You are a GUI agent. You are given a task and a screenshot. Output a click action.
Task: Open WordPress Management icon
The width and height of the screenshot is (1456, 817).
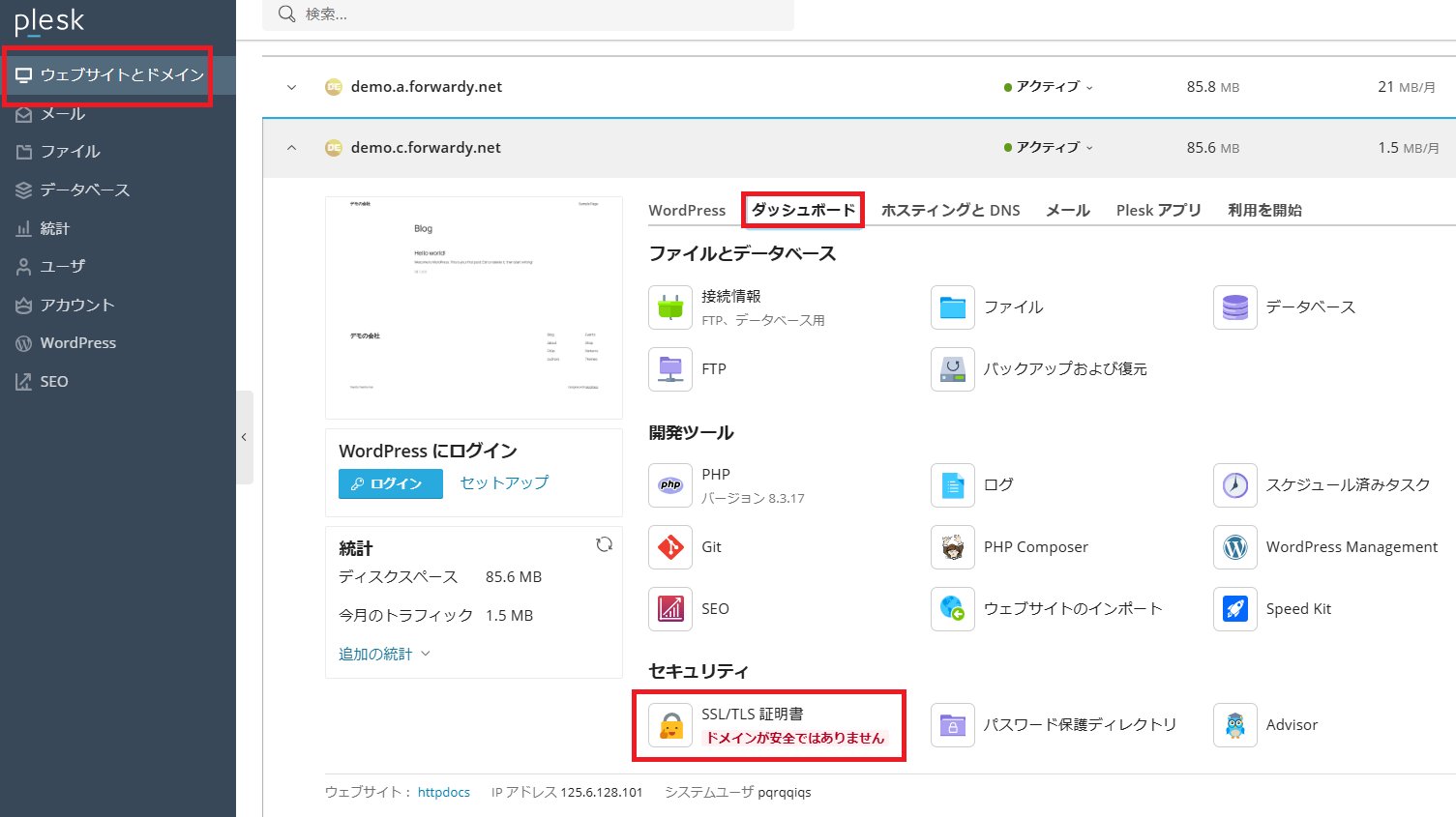point(1235,547)
